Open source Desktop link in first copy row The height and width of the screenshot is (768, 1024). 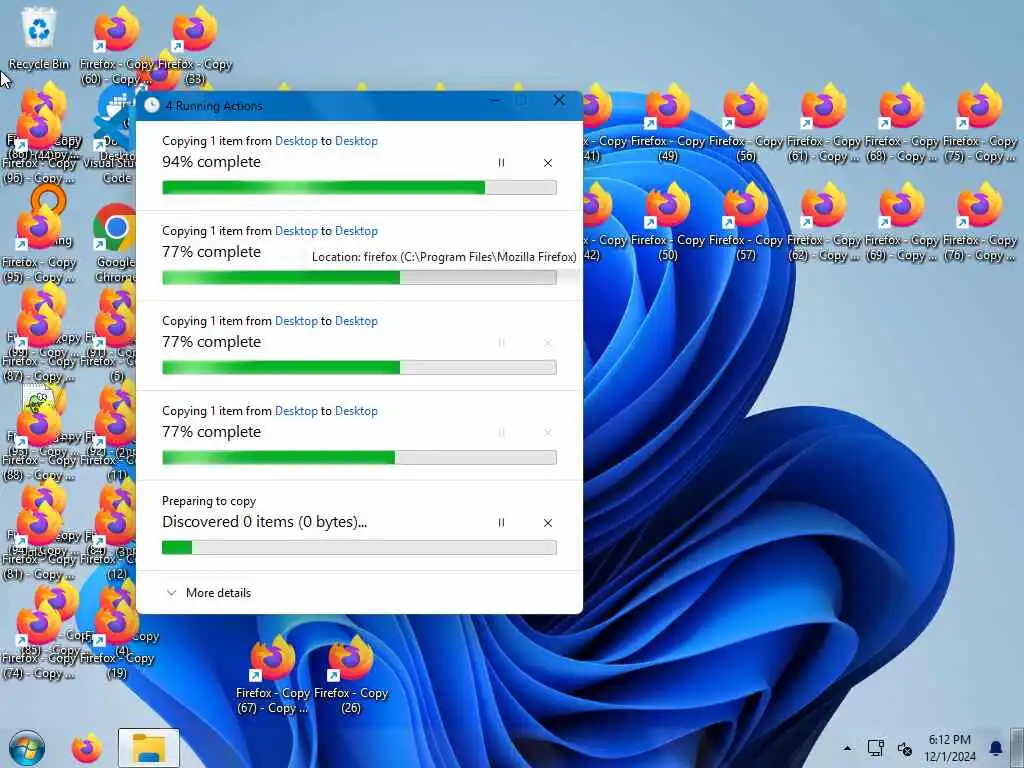(296, 141)
